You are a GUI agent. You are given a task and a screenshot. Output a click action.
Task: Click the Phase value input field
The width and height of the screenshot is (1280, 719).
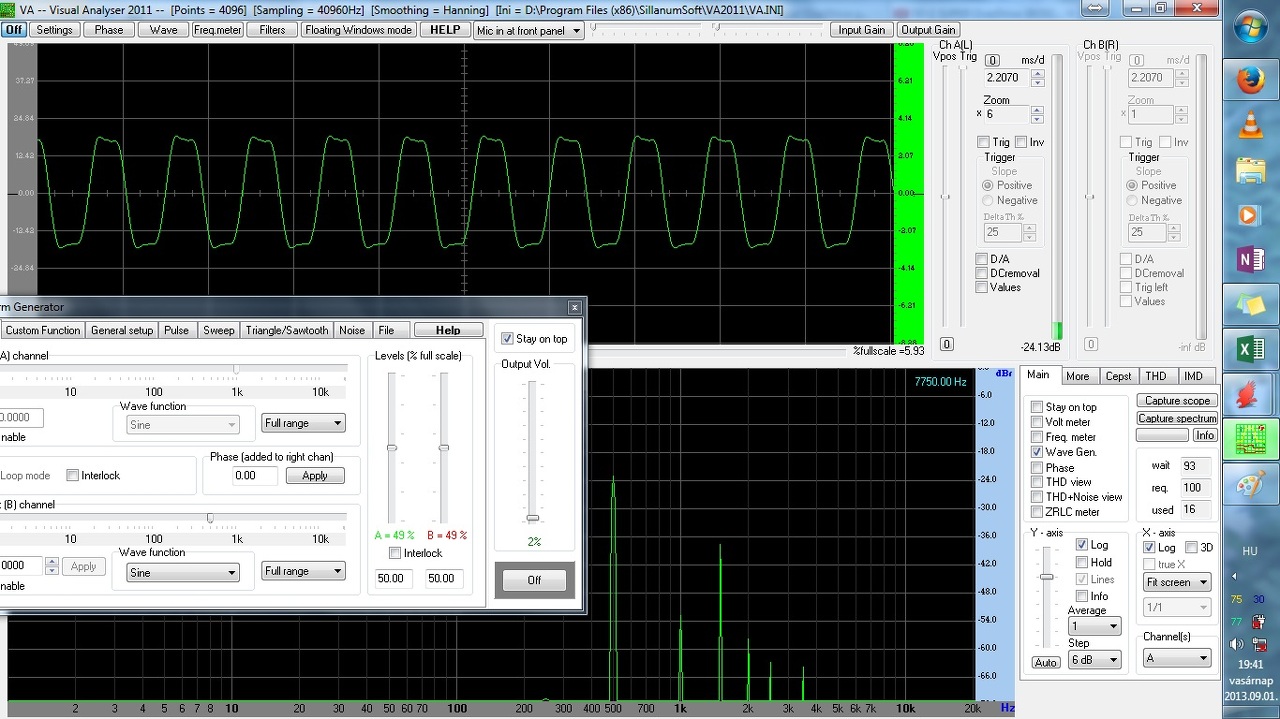tap(254, 476)
